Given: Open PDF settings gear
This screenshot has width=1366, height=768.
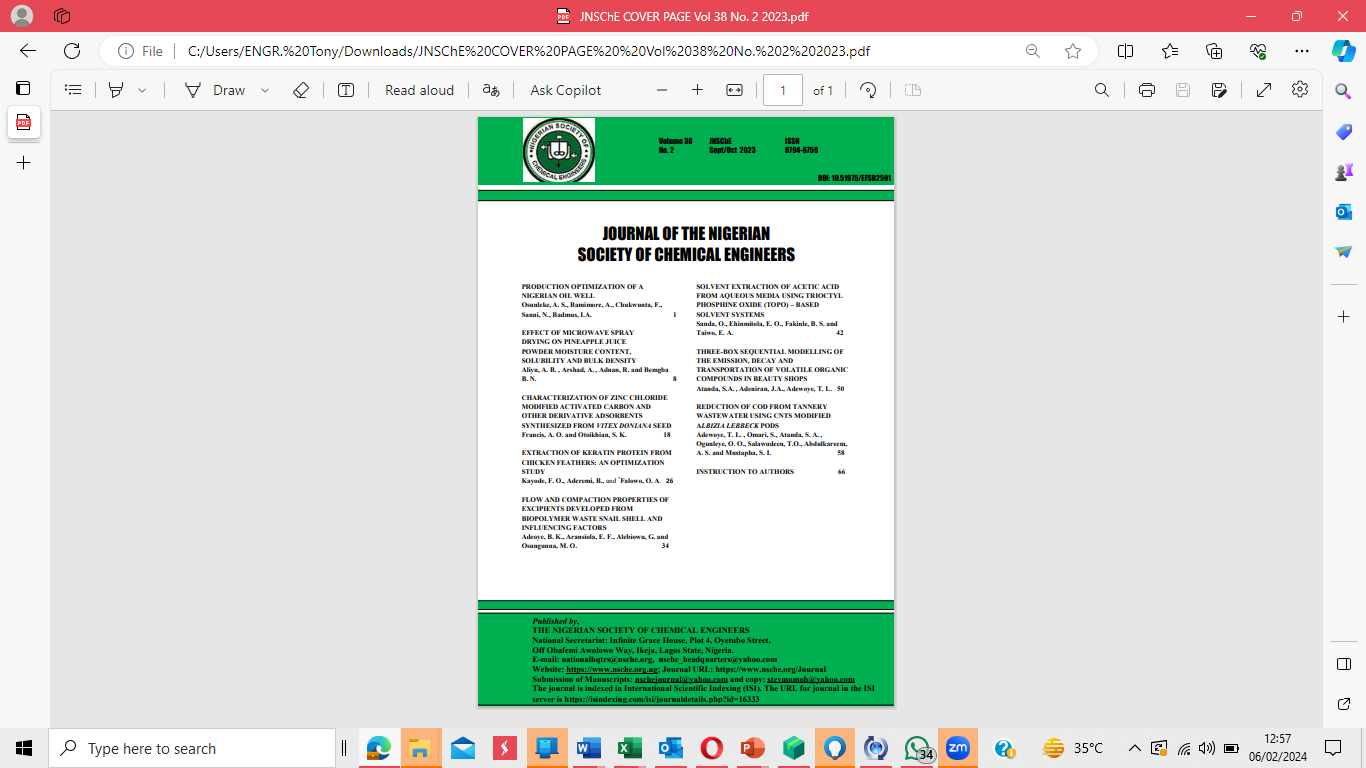Looking at the screenshot, I should (1300, 89).
